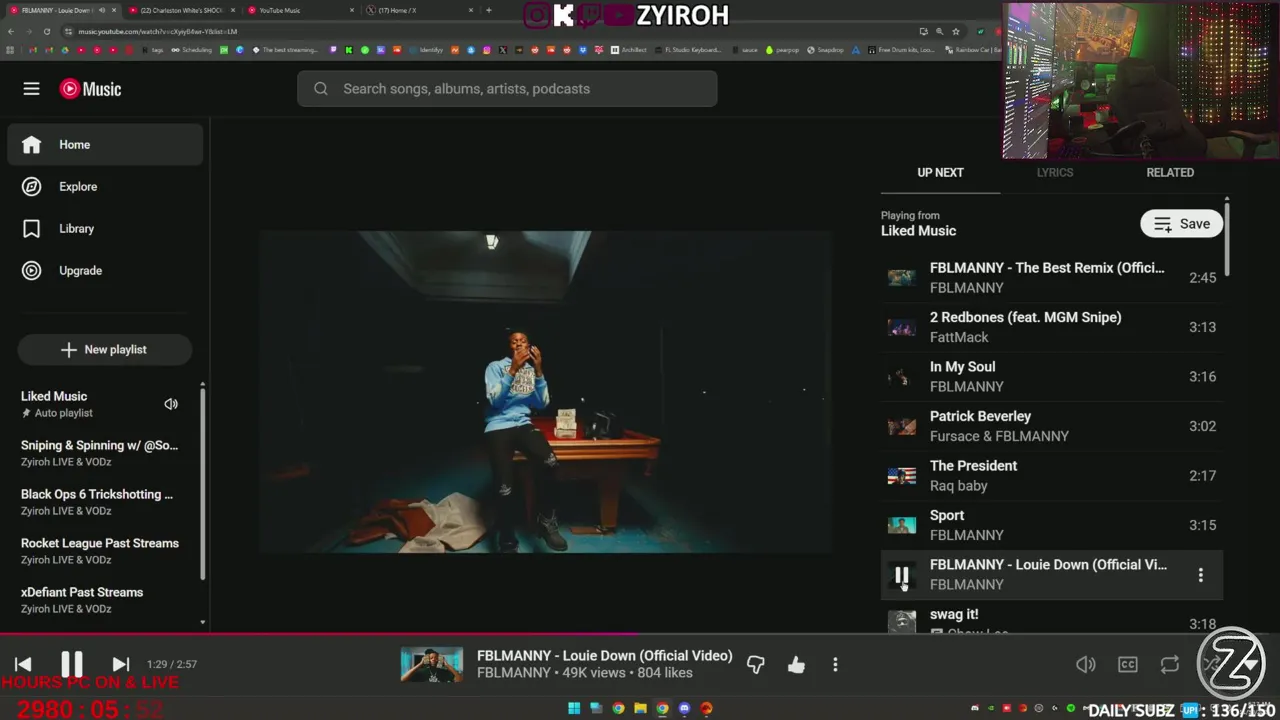
Task: Open more options for Louie Down queue item
Action: pyautogui.click(x=1201, y=575)
